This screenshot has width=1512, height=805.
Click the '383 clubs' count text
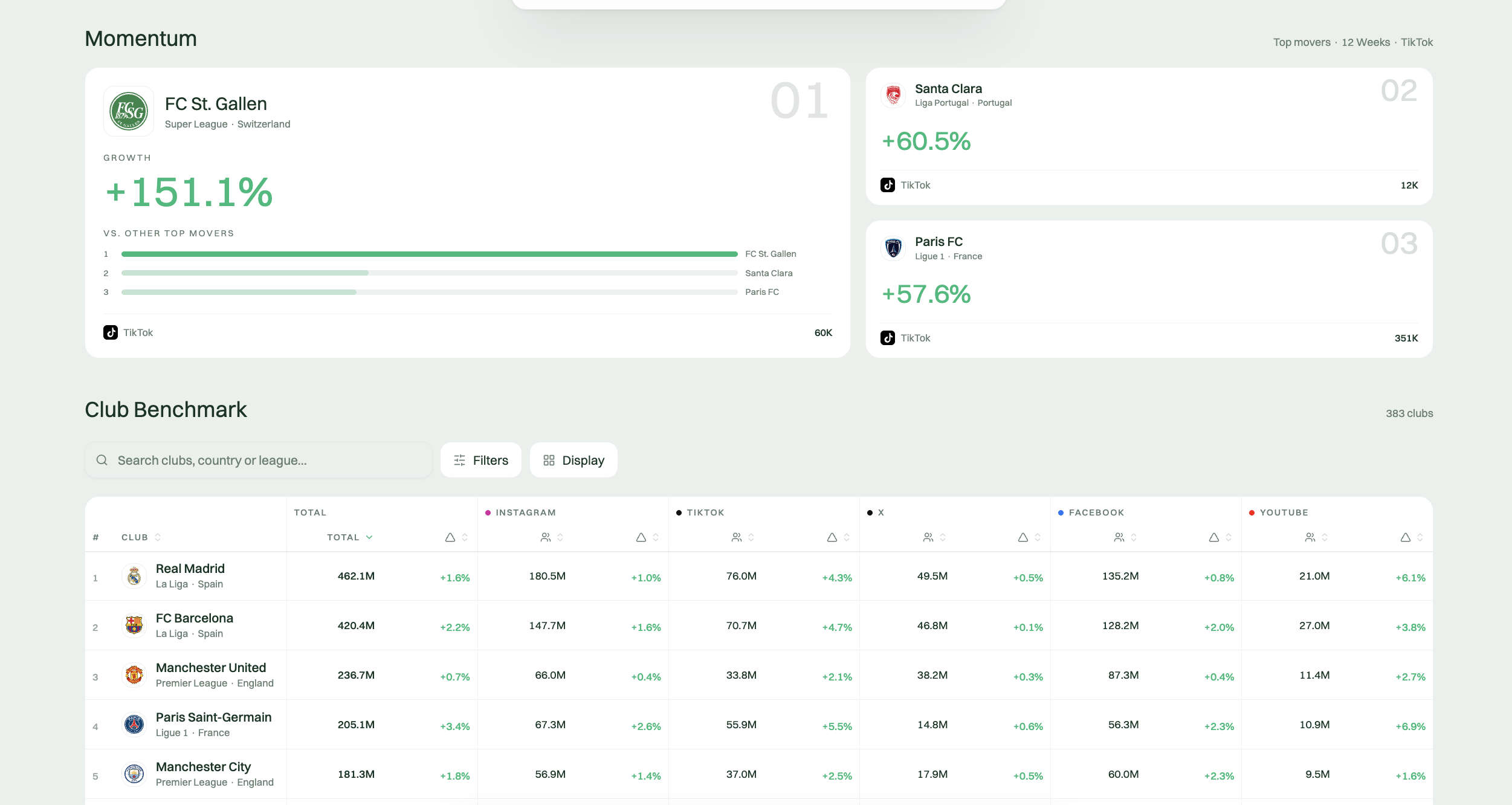click(1409, 413)
